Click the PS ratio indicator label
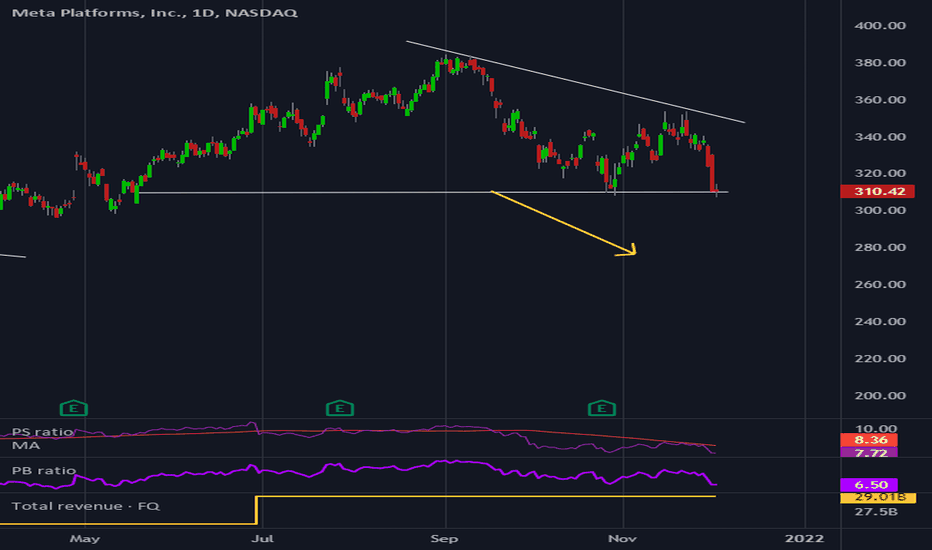The height and width of the screenshot is (550, 932). click(42, 432)
